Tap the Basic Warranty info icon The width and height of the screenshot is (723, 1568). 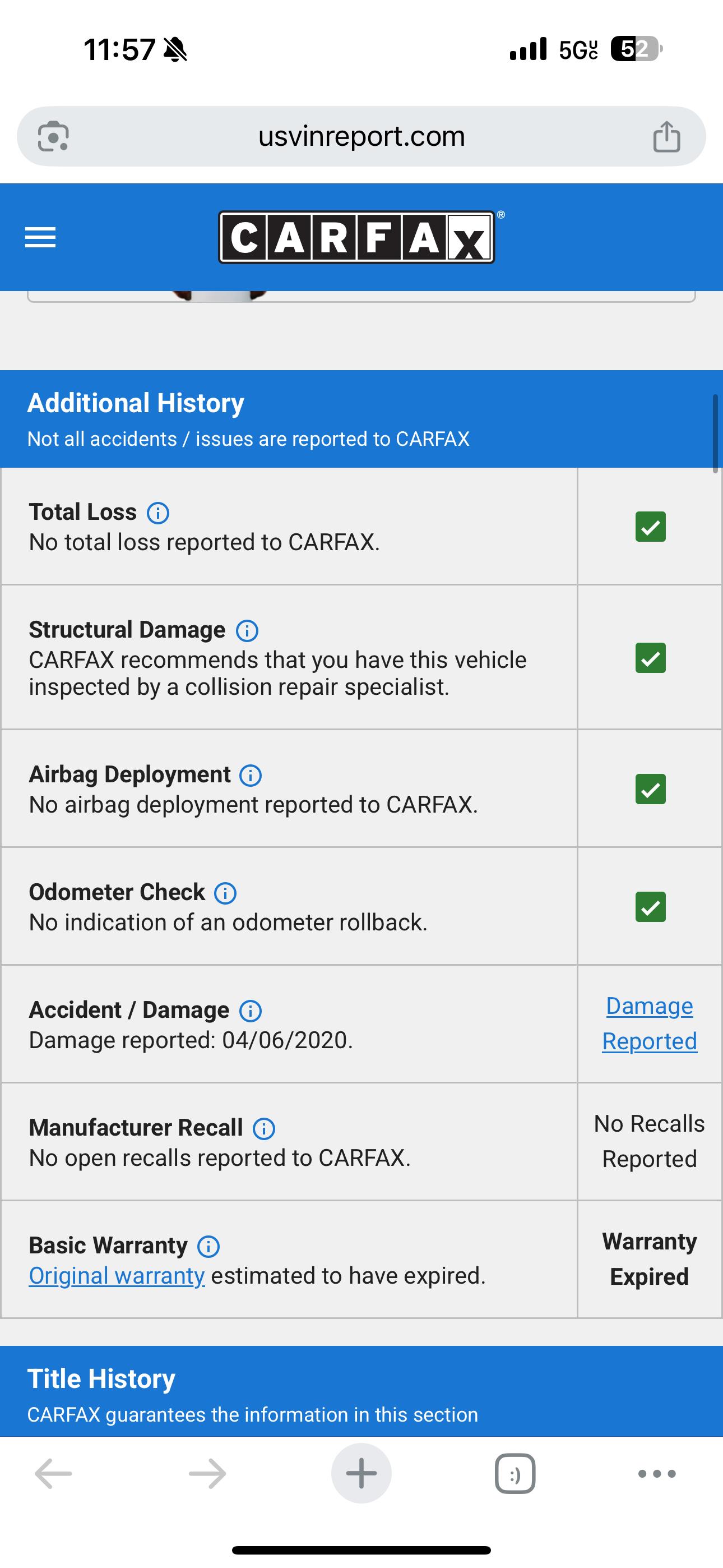208,1246
